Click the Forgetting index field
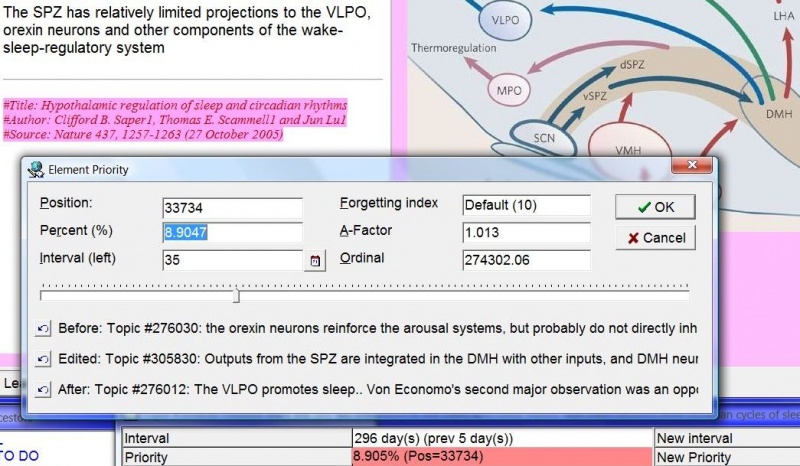This screenshot has height=466, width=800. (x=527, y=205)
